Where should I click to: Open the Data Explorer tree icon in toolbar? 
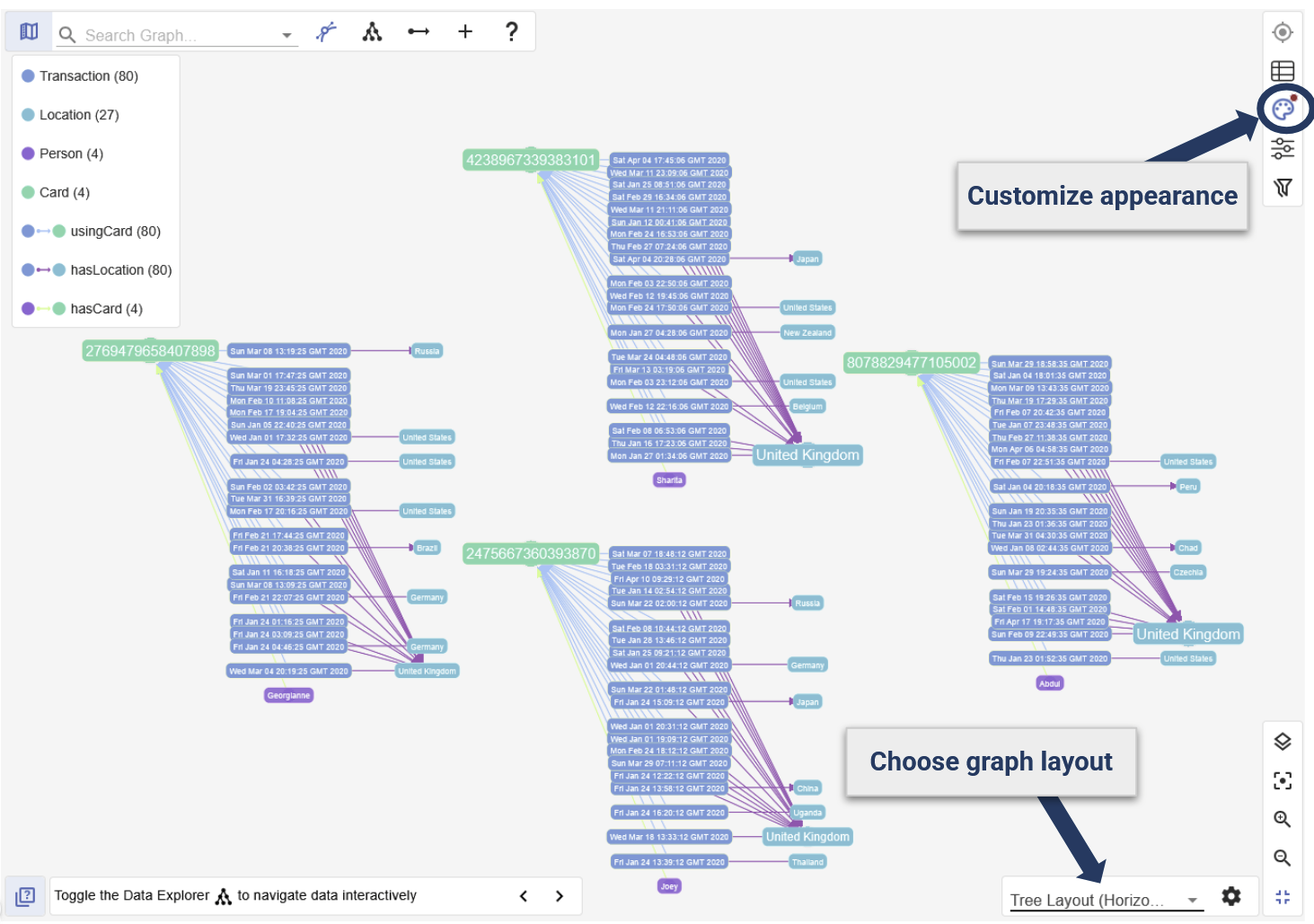pyautogui.click(x=372, y=32)
